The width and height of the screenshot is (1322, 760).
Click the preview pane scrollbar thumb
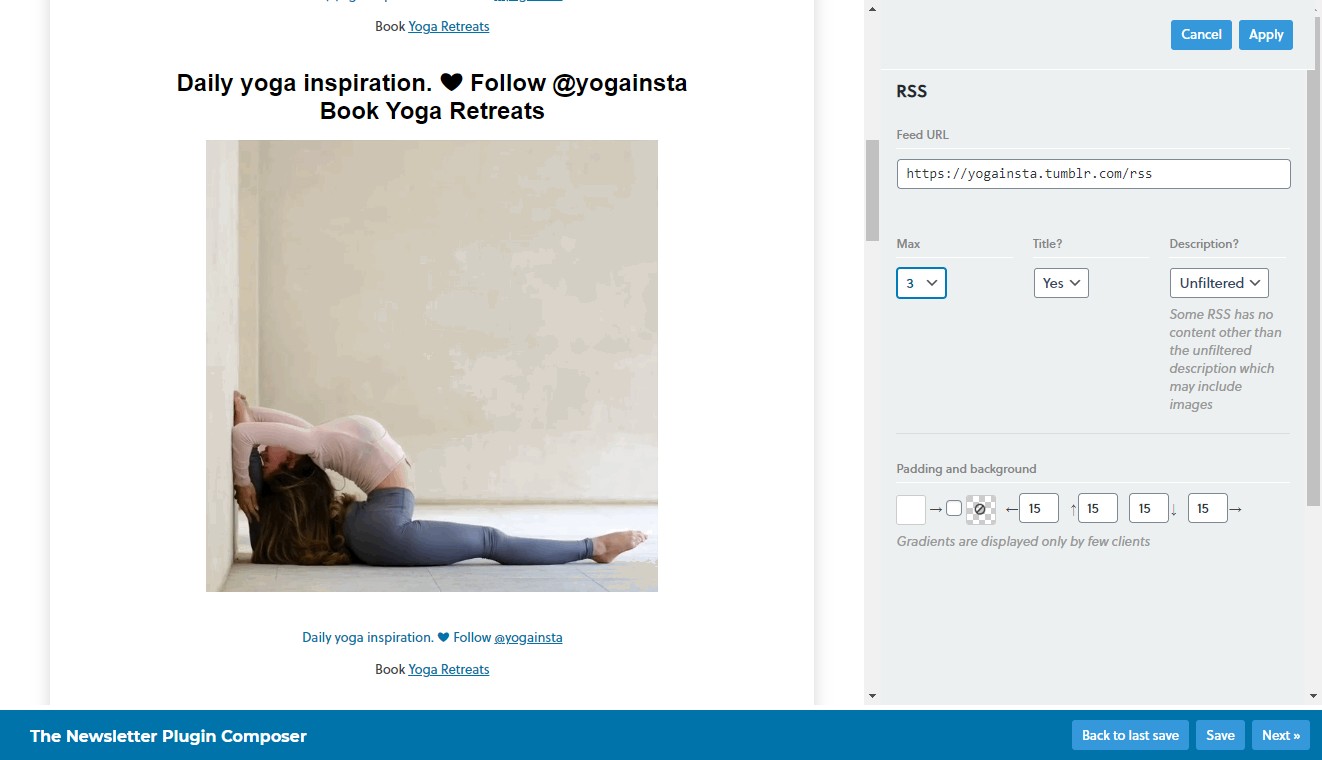tap(871, 190)
